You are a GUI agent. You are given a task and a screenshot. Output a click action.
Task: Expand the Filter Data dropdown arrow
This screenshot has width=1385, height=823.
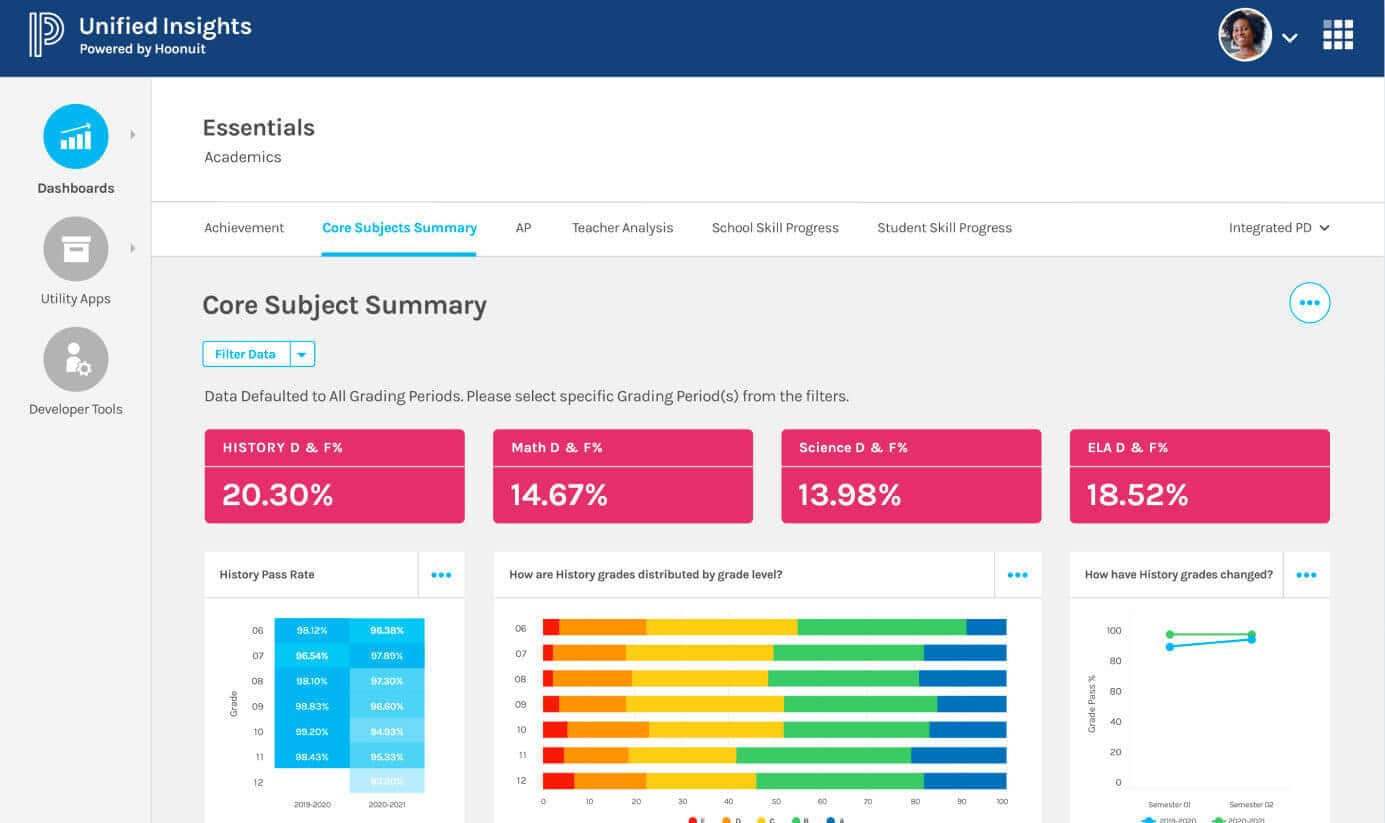click(x=302, y=354)
